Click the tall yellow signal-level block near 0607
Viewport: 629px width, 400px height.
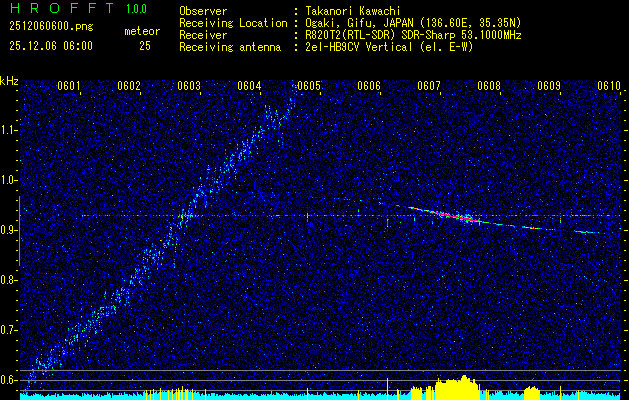click(457, 386)
